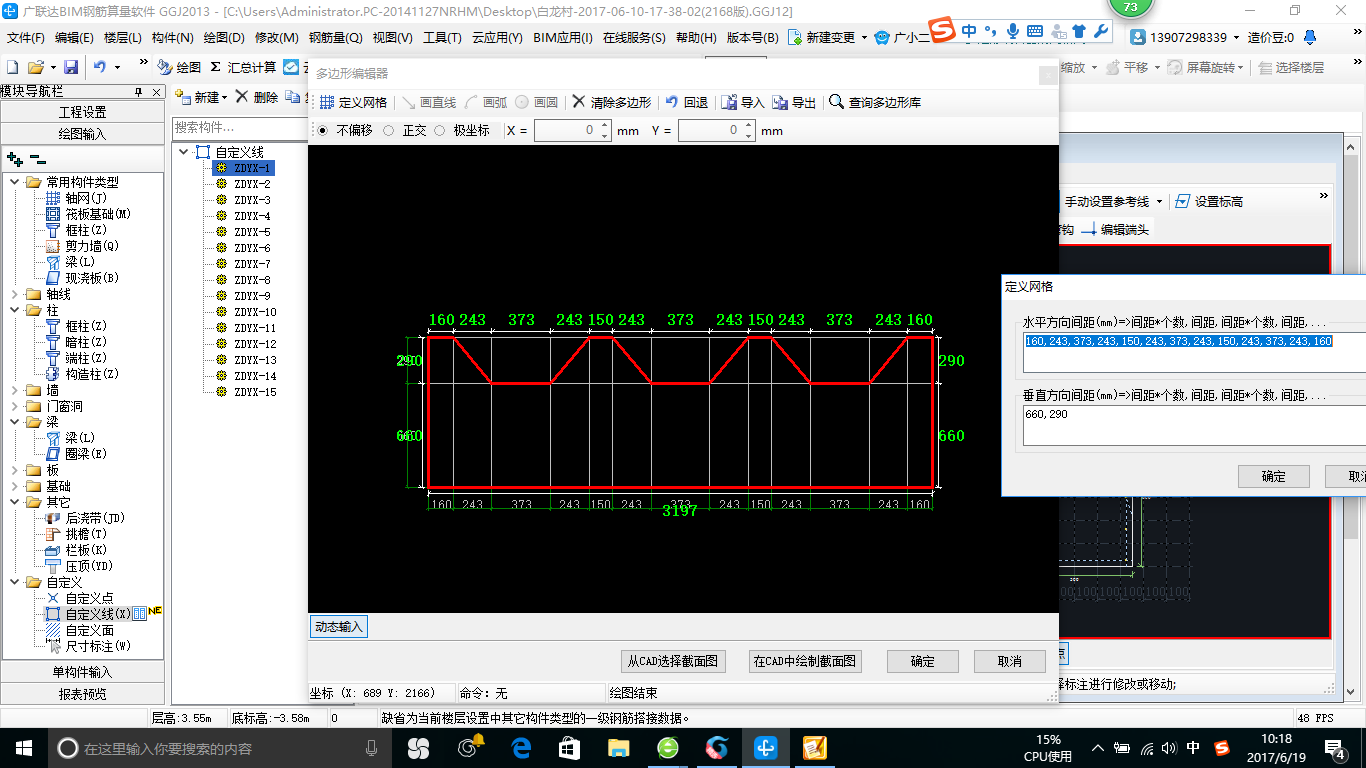Click the Sogou input microphone icon
1366x768 pixels.
pyautogui.click(x=1013, y=31)
